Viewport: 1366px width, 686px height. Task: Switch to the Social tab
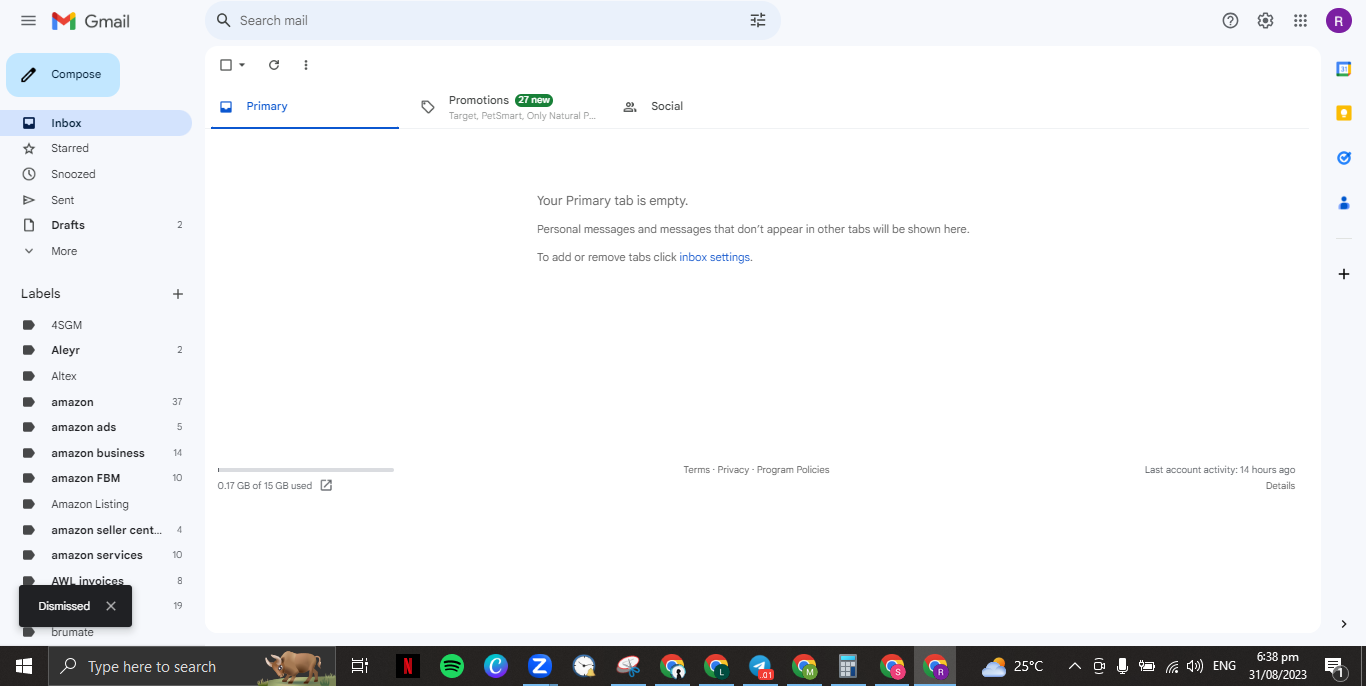click(667, 106)
